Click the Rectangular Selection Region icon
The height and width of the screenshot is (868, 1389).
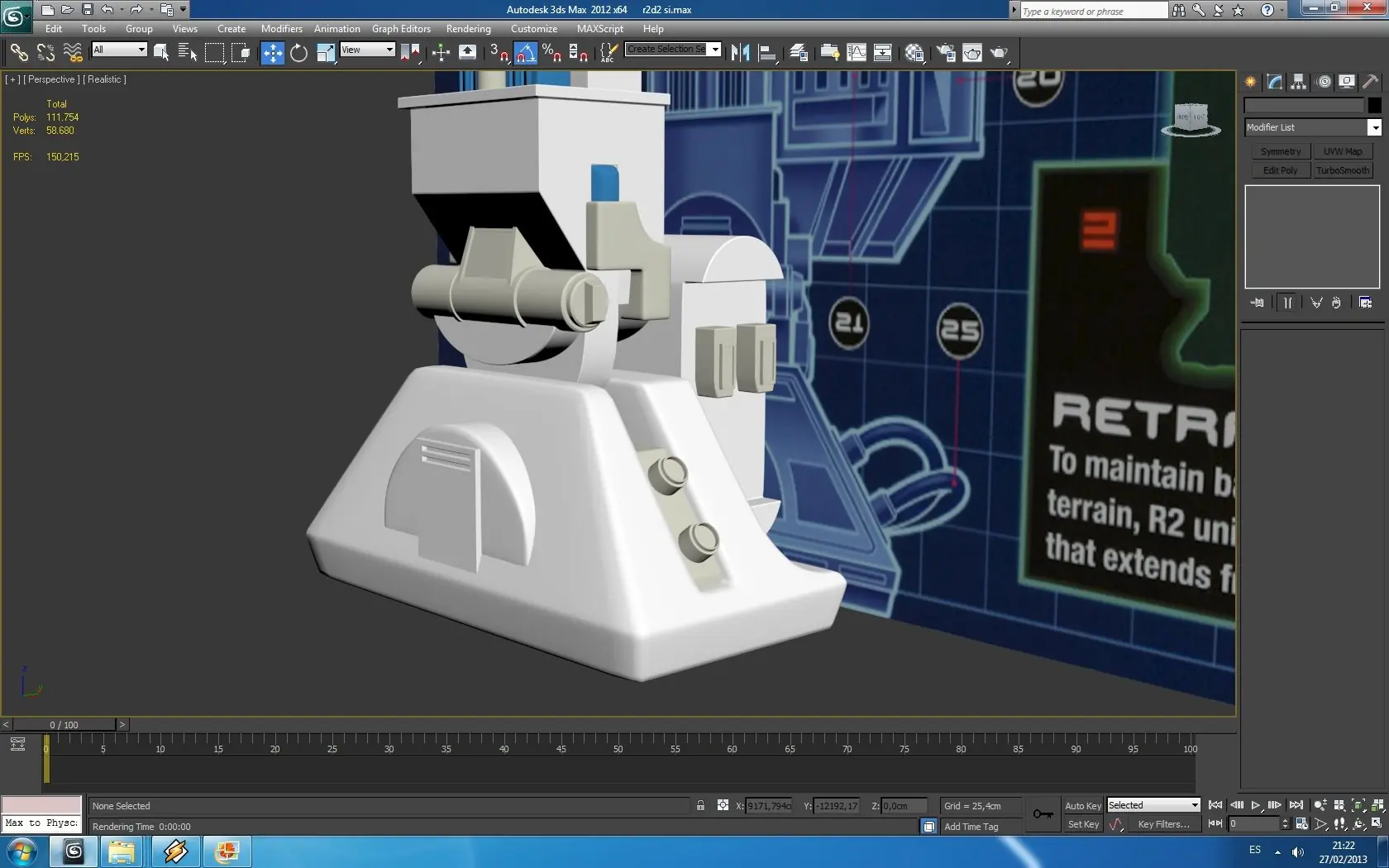tap(214, 53)
